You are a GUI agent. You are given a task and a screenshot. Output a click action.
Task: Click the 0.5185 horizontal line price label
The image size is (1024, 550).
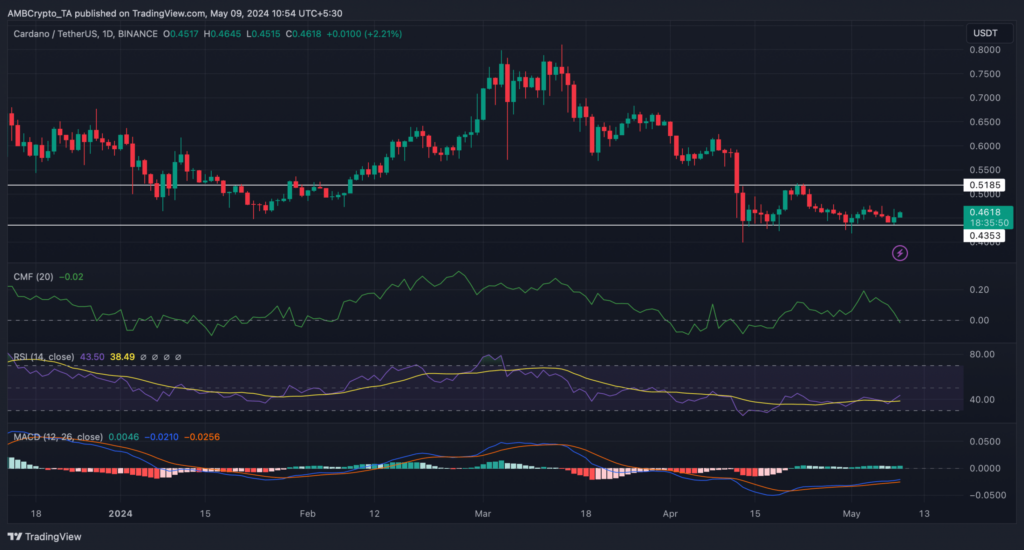(985, 186)
